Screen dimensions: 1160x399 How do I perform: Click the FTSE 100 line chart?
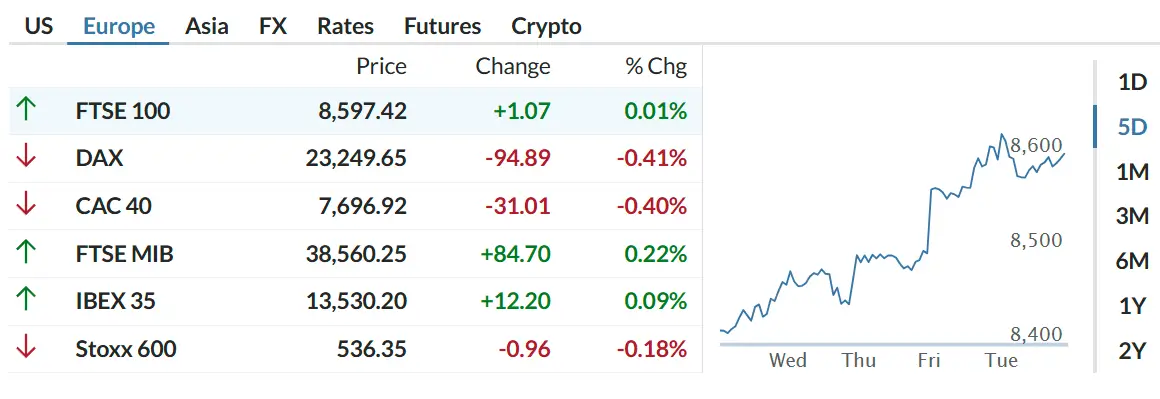tap(893, 237)
